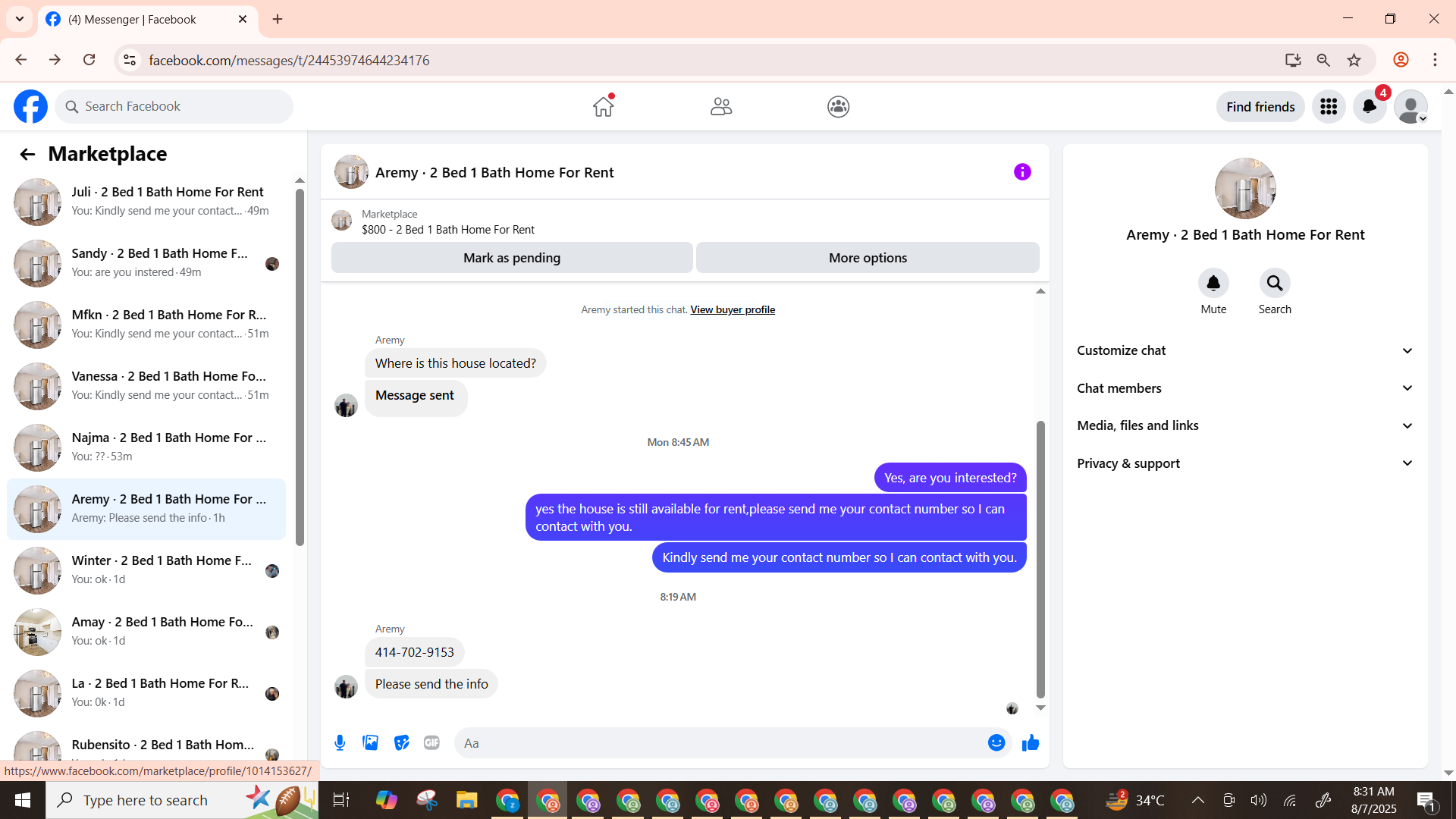Image resolution: width=1456 pixels, height=819 pixels.
Task: Install app icon in address bar
Action: point(1293,60)
